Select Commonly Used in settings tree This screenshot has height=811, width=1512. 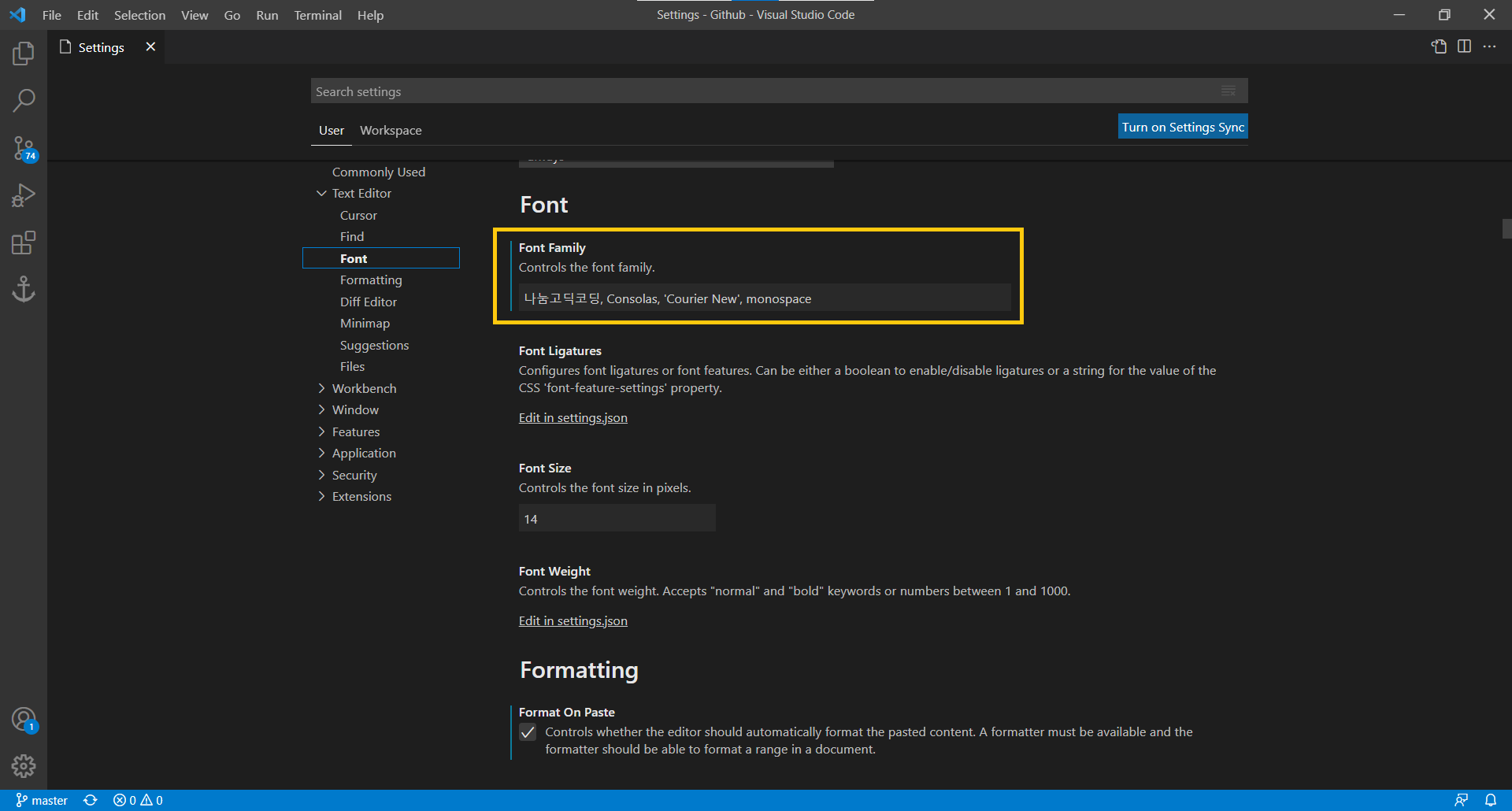click(x=378, y=172)
